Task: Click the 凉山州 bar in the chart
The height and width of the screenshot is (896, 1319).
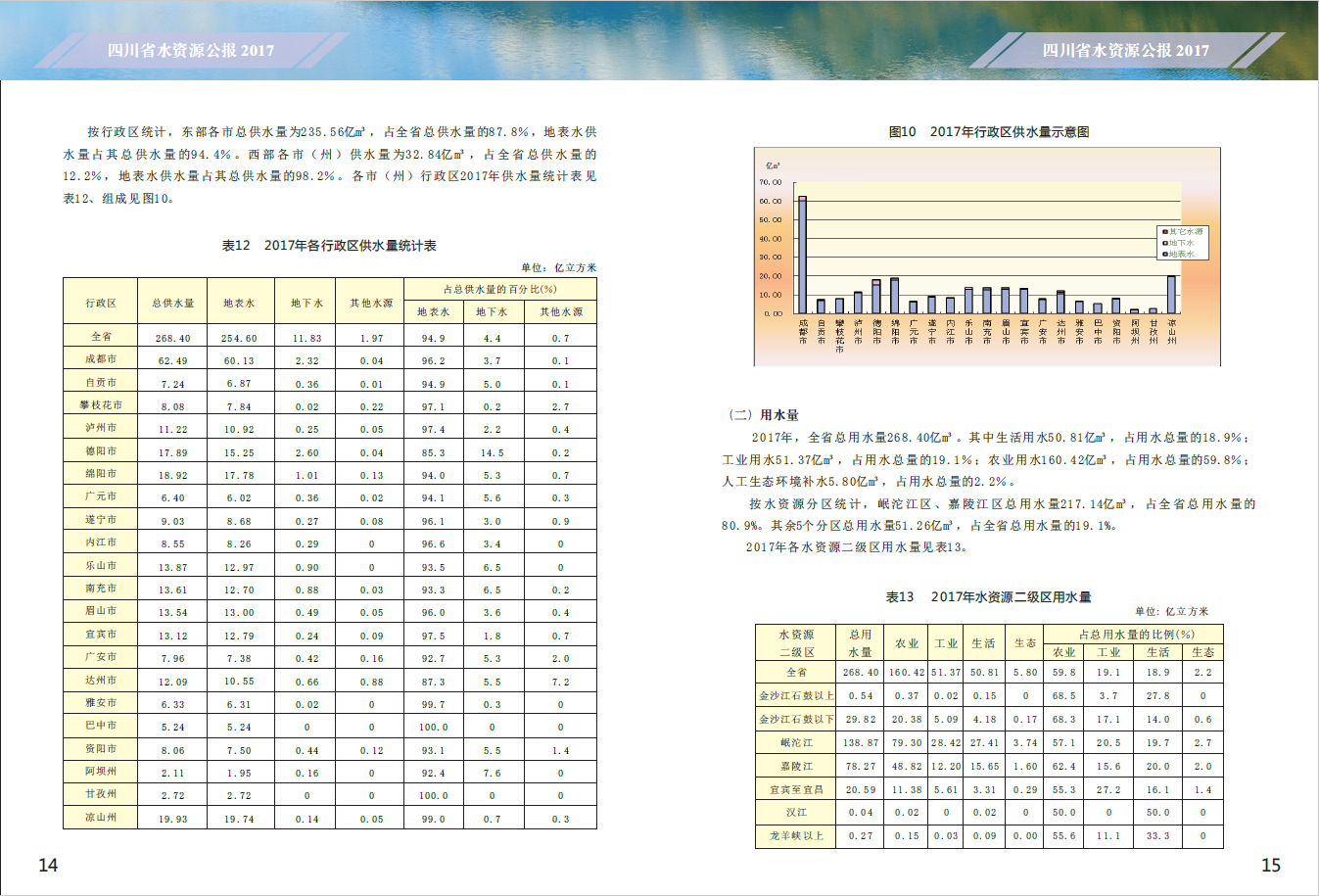Action: 1172,295
